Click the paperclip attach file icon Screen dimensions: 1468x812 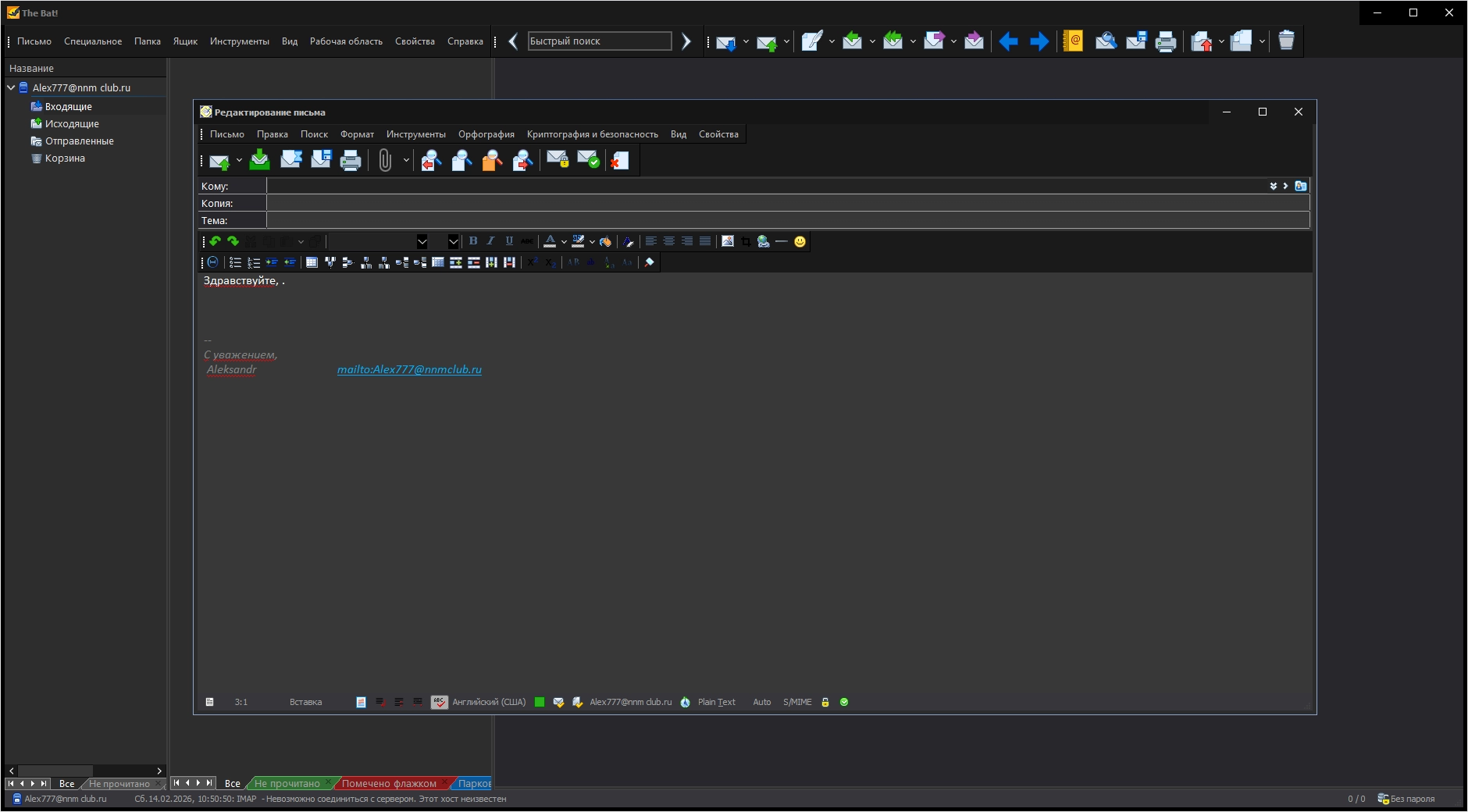[385, 161]
